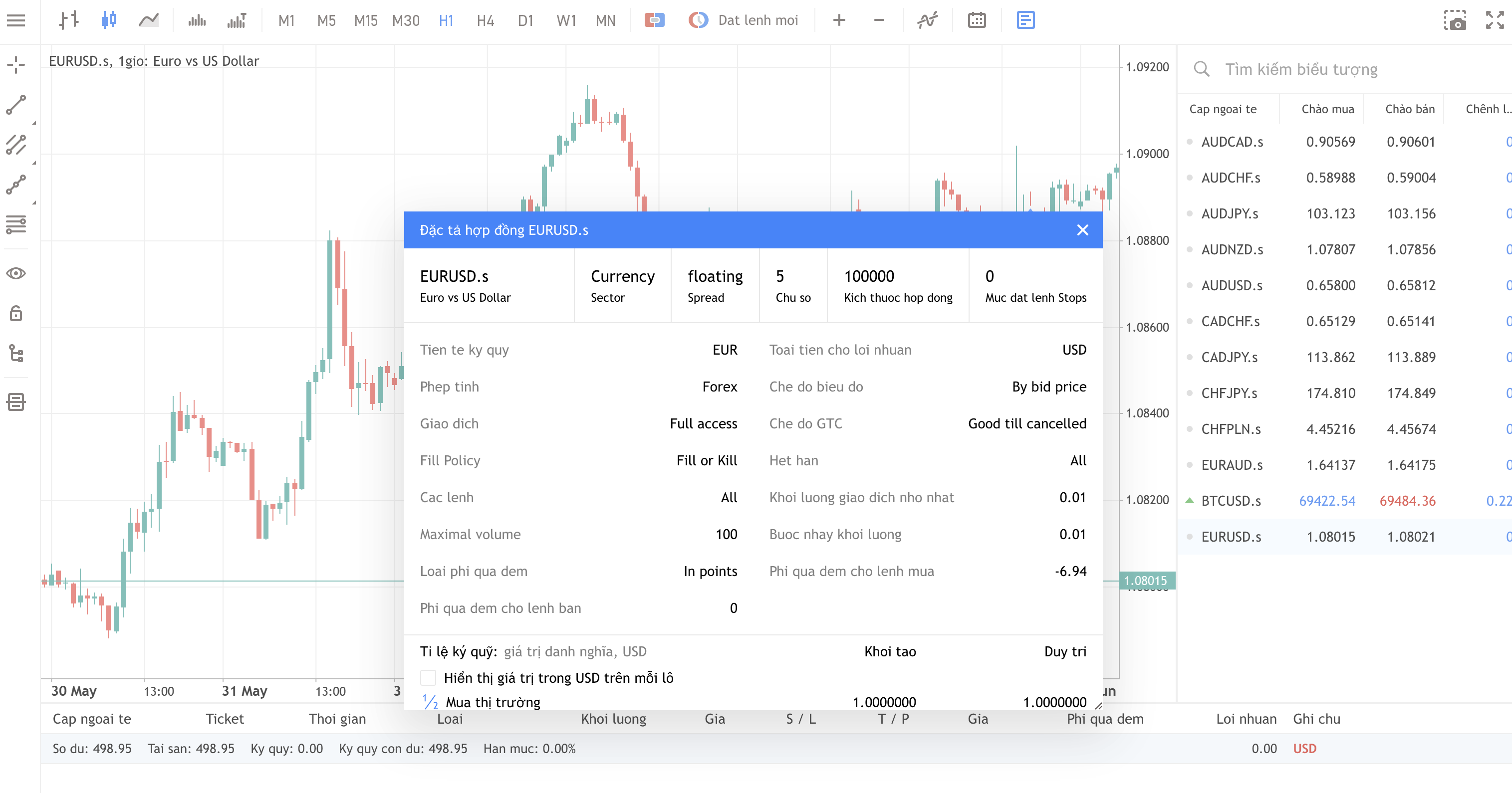Image resolution: width=1512 pixels, height=793 pixels.
Task: Switch to M5 timeframe
Action: 326,20
